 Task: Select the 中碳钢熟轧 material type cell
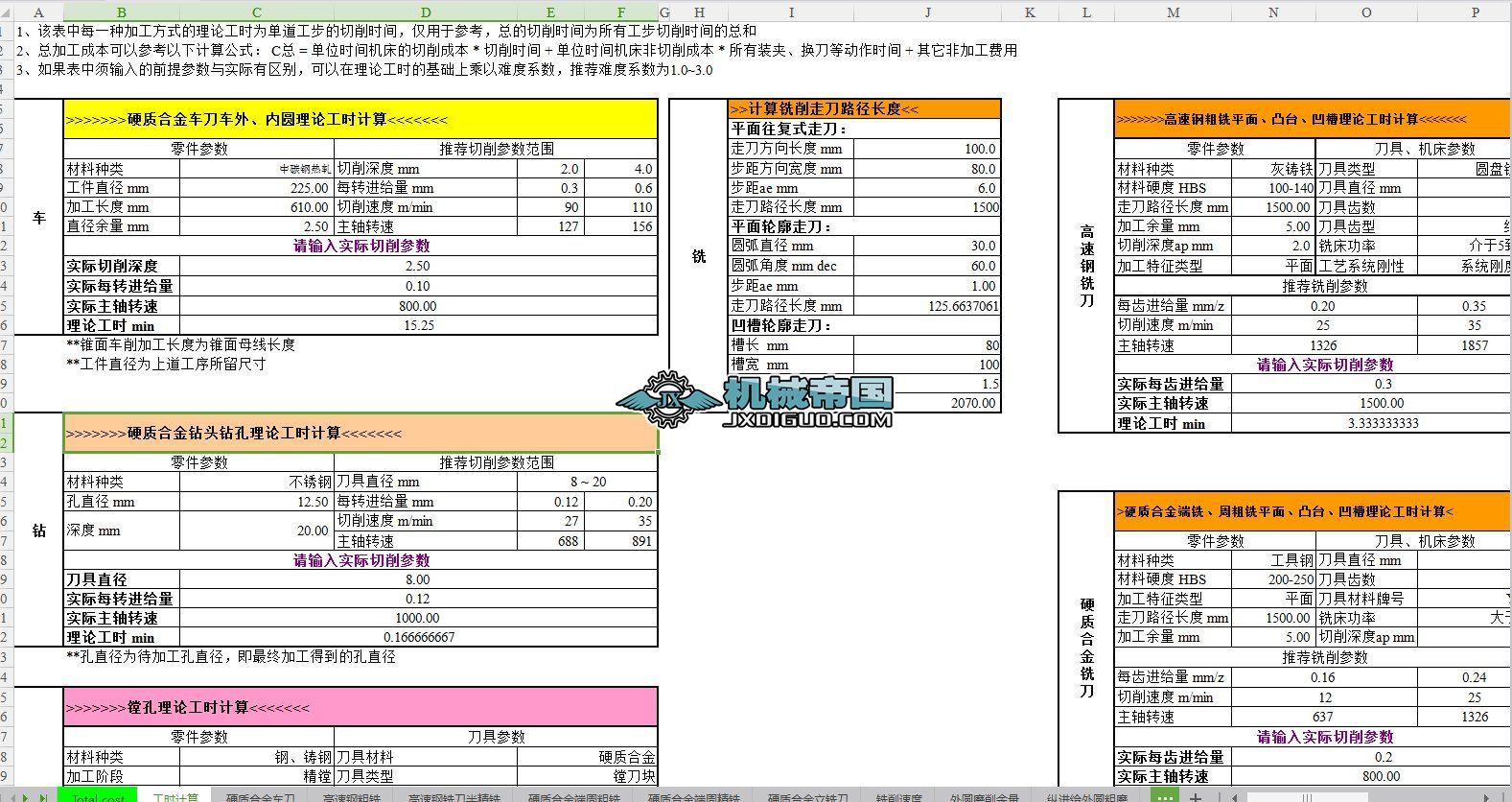tap(256, 169)
